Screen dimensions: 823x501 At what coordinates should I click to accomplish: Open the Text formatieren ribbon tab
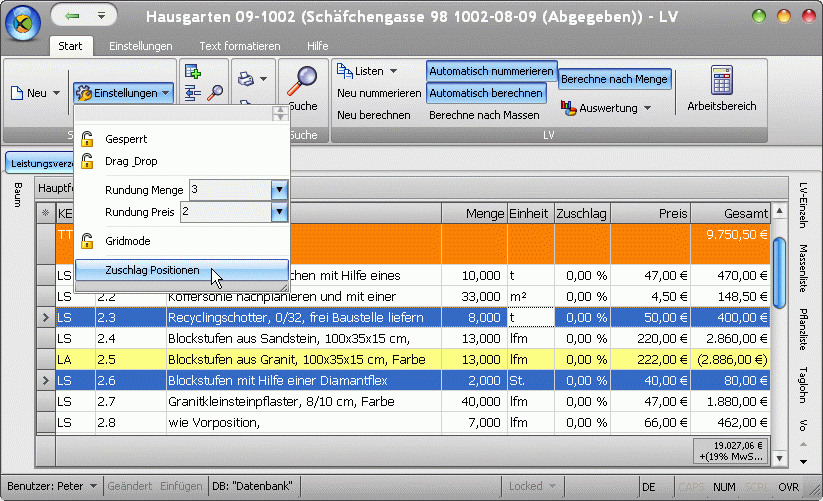coord(240,46)
